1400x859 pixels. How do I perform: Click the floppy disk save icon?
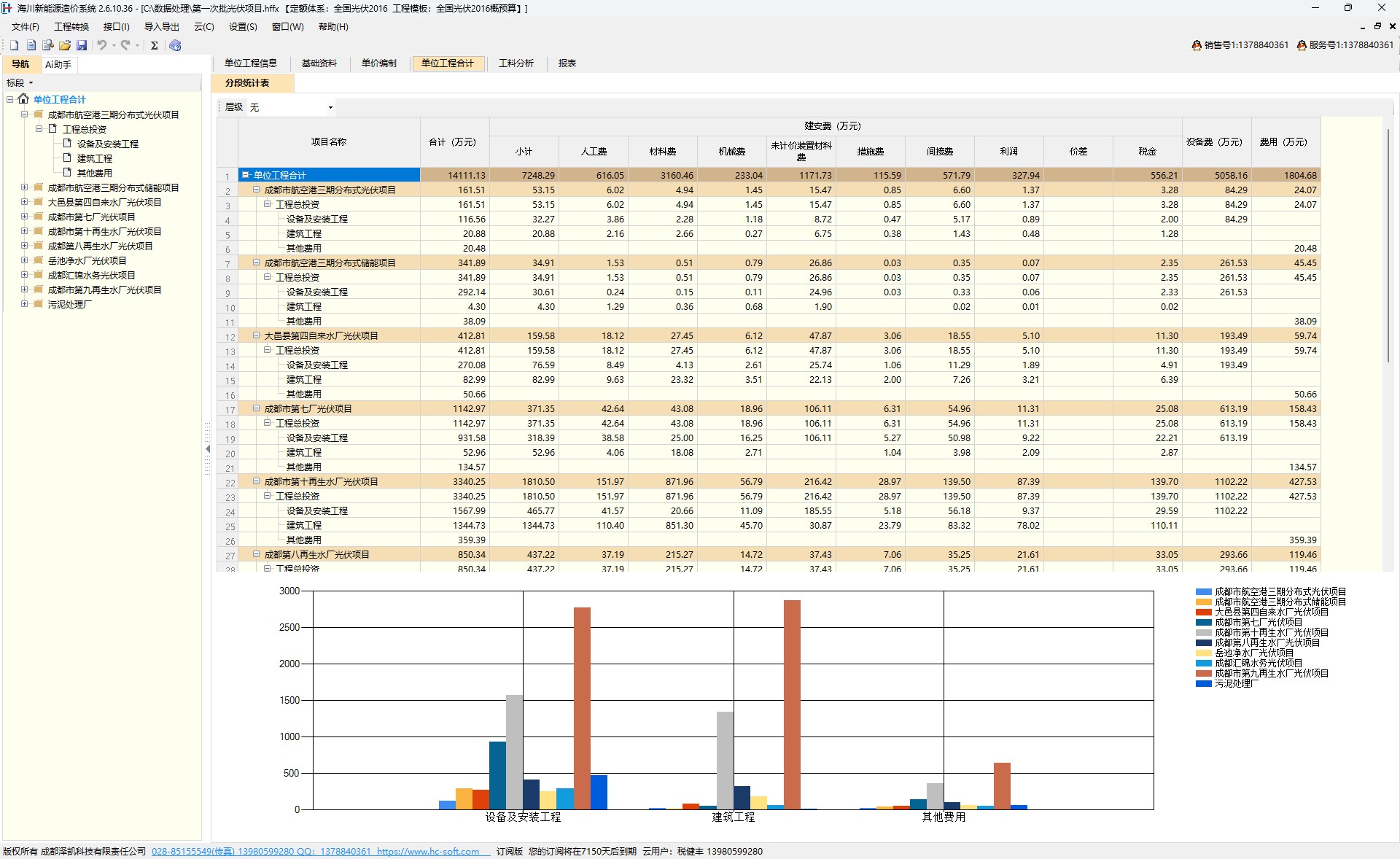click(x=82, y=45)
